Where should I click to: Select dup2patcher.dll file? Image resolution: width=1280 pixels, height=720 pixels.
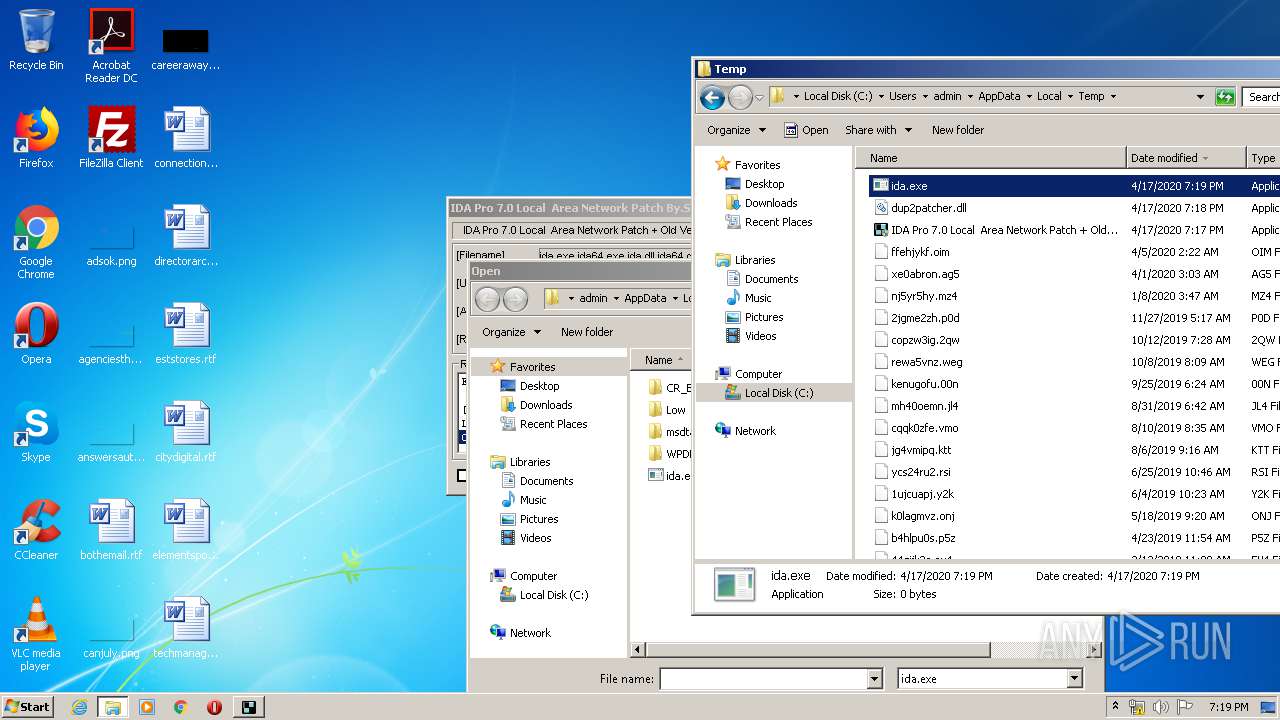[929, 208]
